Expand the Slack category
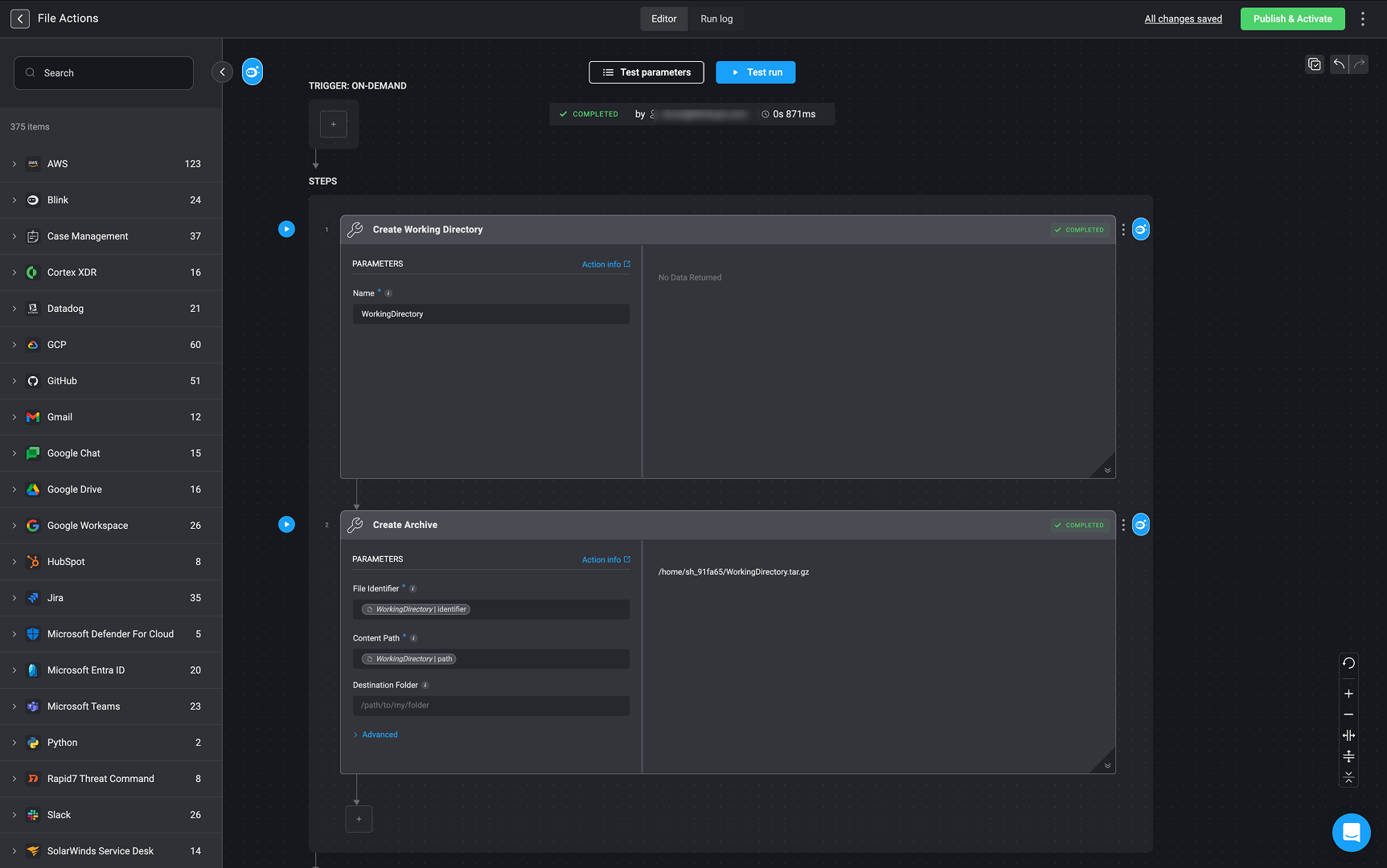This screenshot has width=1387, height=868. 14,815
